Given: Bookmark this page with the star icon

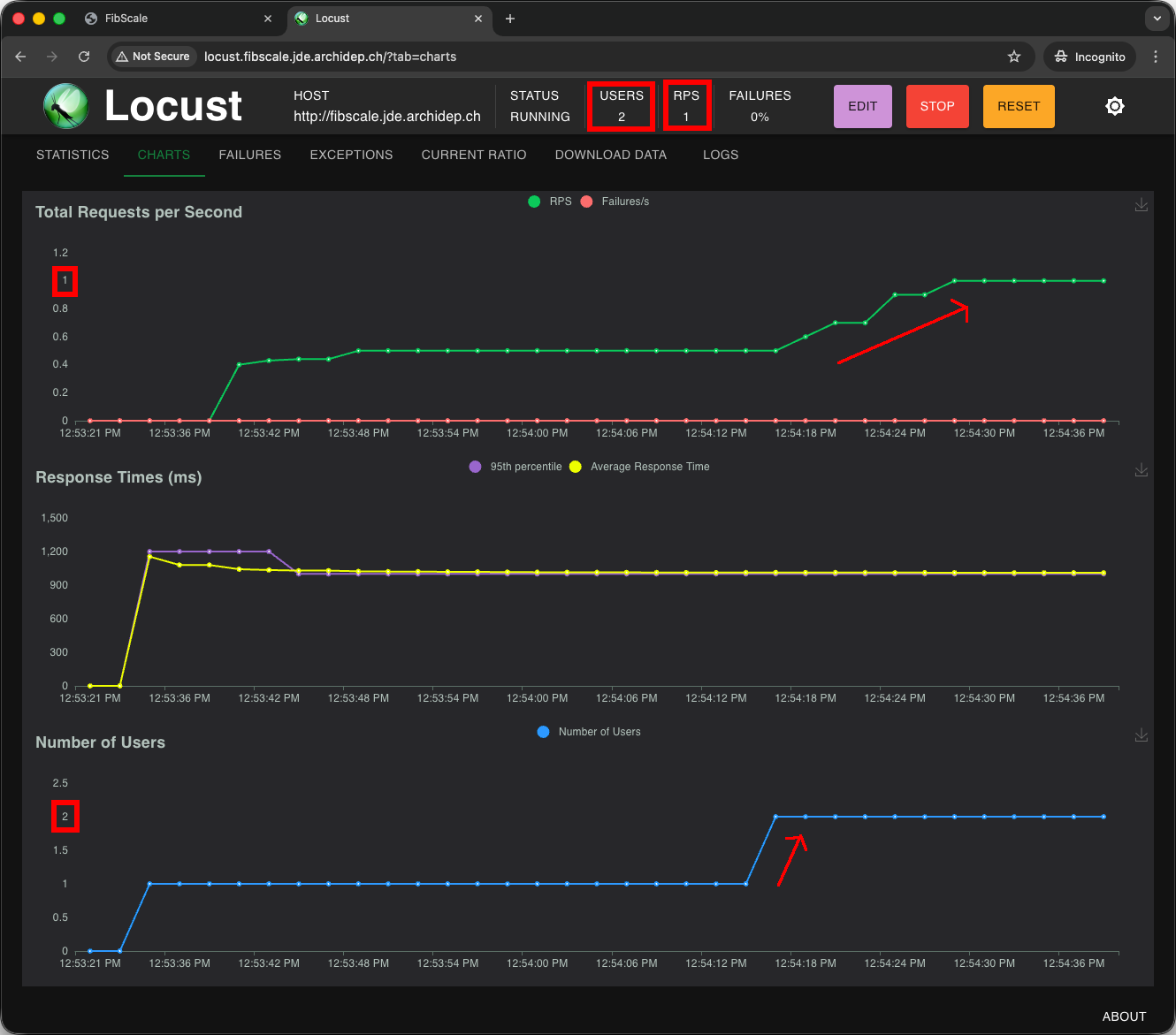Looking at the screenshot, I should coord(1014,57).
